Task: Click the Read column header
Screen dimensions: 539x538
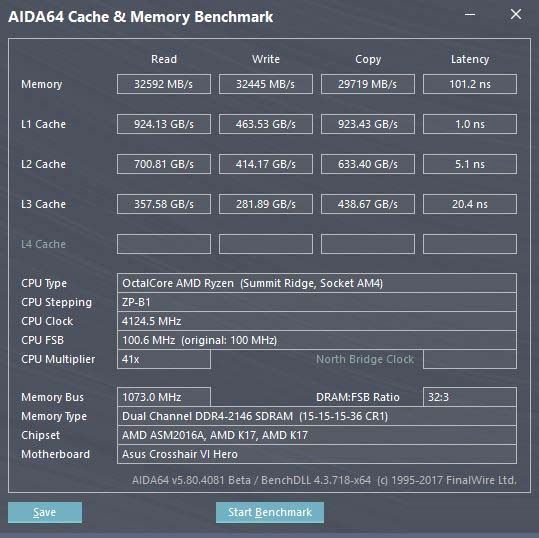Action: click(x=164, y=59)
